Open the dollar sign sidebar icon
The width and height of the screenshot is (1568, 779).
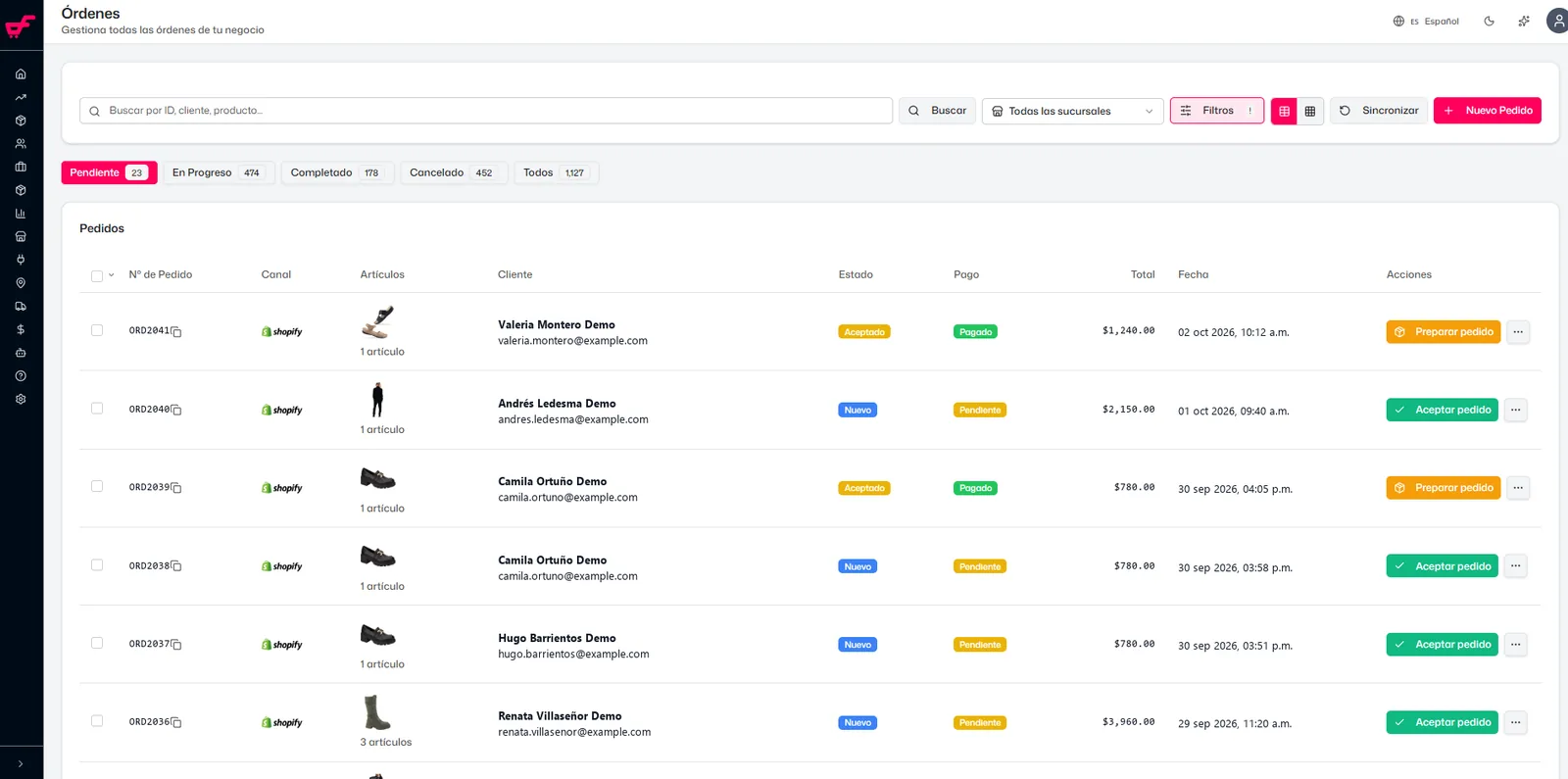pos(21,329)
